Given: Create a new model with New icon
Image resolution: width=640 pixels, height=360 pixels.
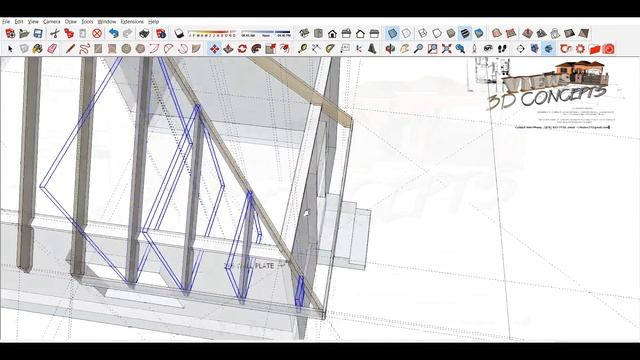Looking at the screenshot, I should (10, 33).
